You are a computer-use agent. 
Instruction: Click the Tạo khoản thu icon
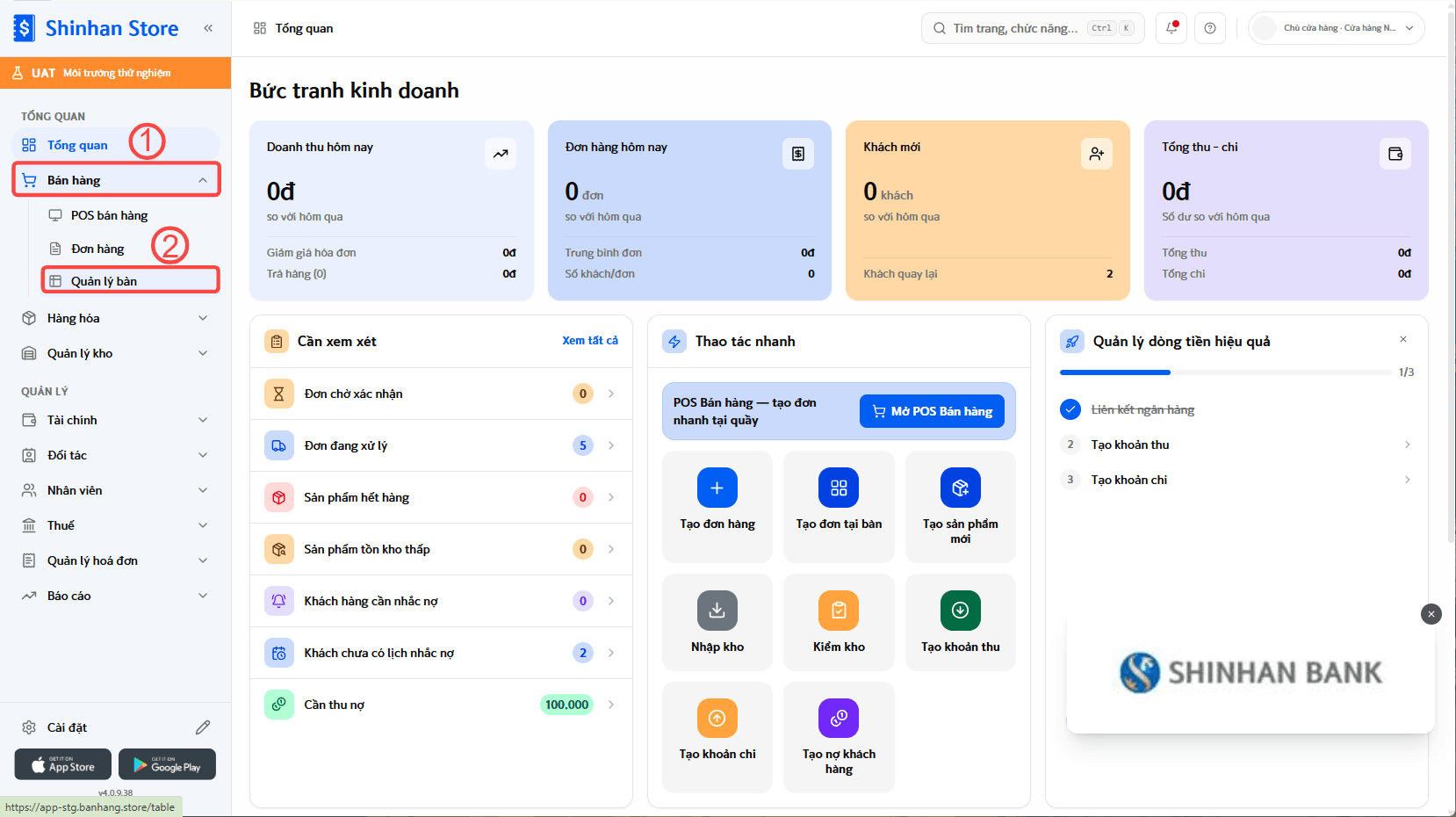(x=961, y=611)
